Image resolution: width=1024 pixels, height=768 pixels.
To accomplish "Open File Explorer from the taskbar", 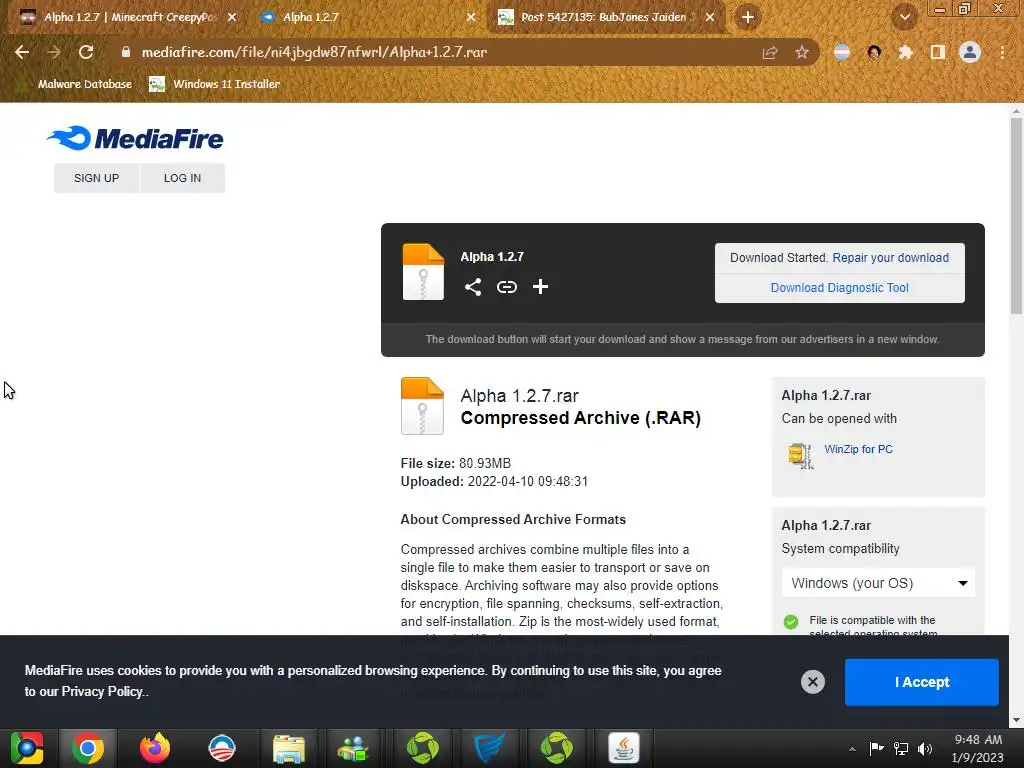I will 289,748.
